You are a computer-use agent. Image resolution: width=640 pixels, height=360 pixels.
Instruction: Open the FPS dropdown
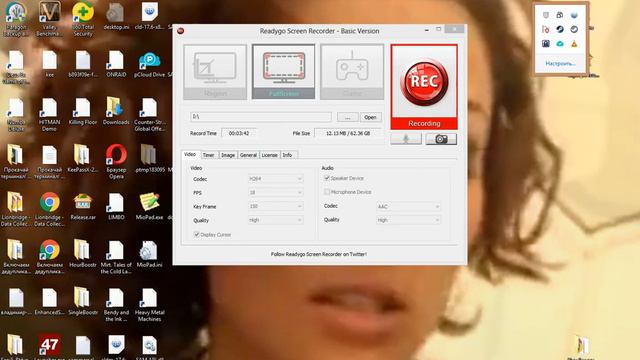[x=276, y=193]
